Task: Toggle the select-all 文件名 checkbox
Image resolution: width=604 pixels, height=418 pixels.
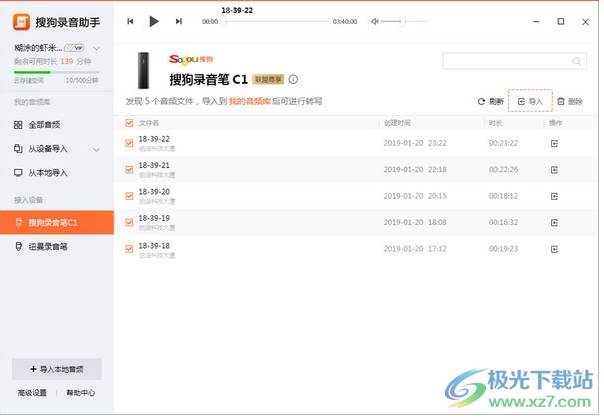Action: click(129, 123)
